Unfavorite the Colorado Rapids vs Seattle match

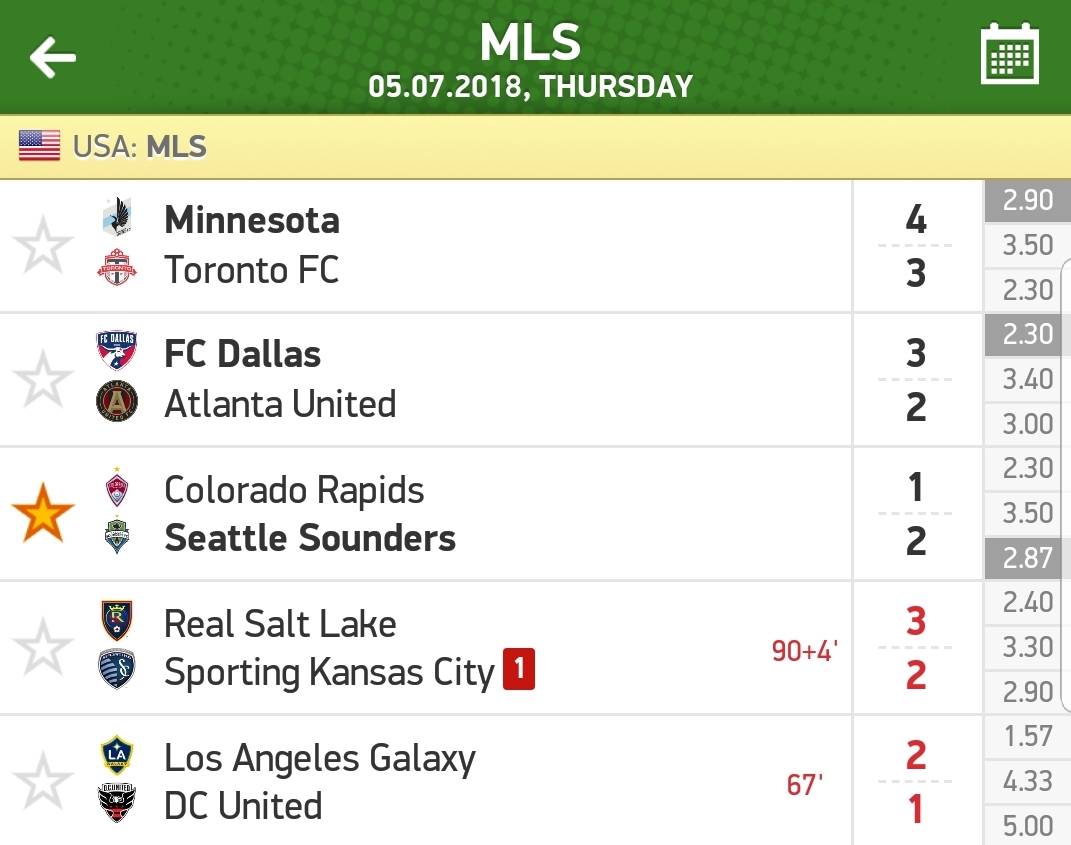click(43, 513)
